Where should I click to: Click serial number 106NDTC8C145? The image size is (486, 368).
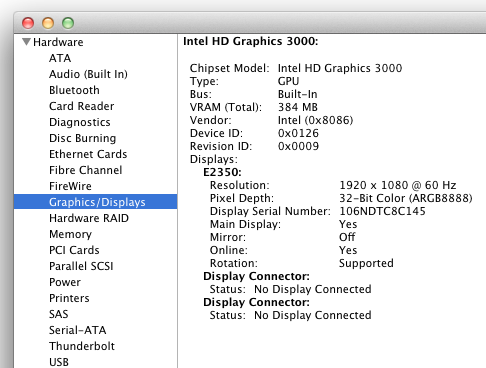(382, 211)
